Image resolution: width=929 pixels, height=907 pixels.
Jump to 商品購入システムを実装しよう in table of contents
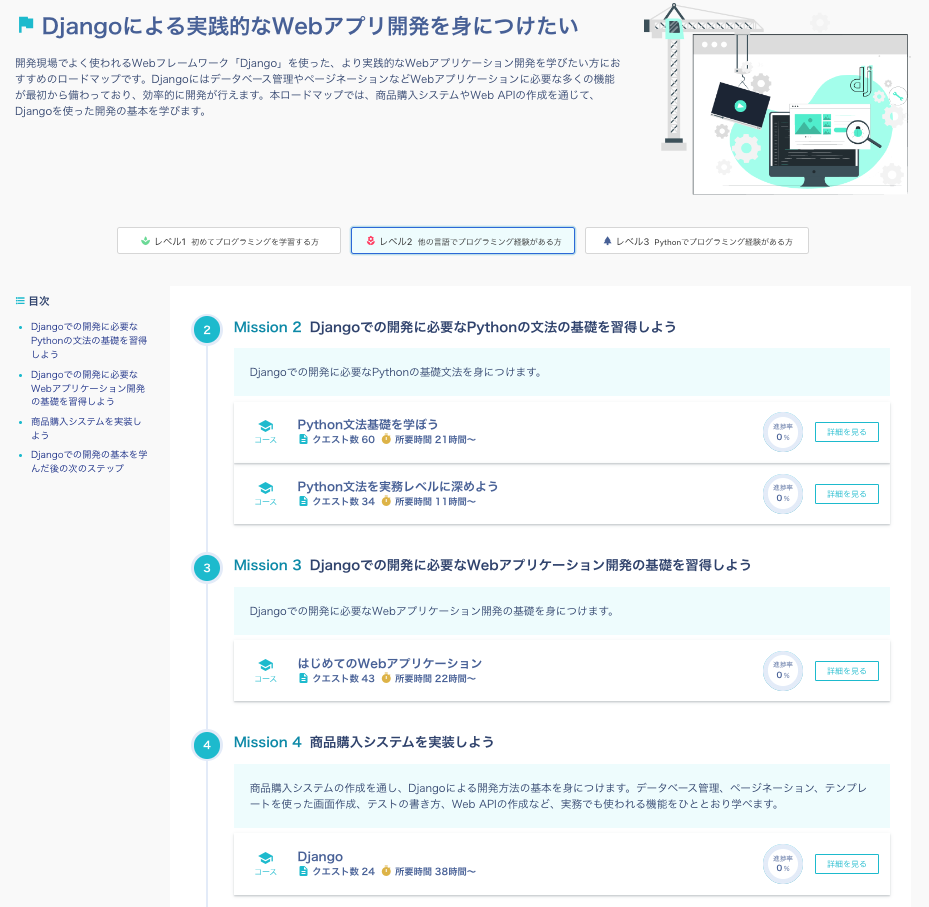86,428
